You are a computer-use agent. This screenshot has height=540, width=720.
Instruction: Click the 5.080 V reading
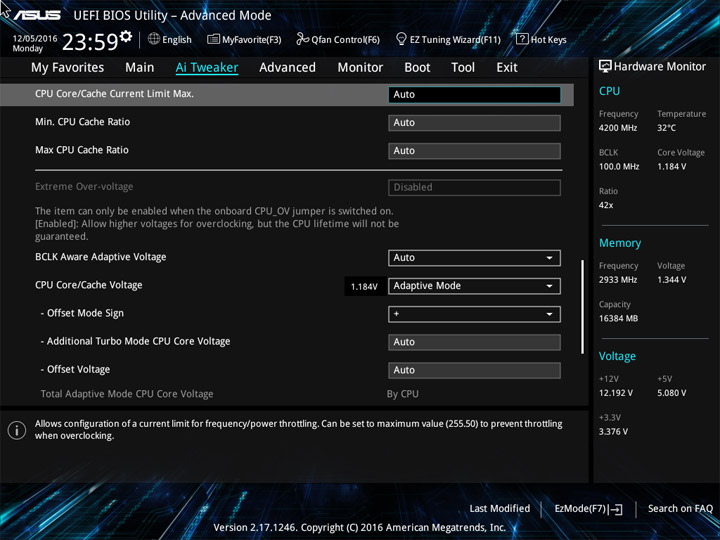[x=671, y=393]
